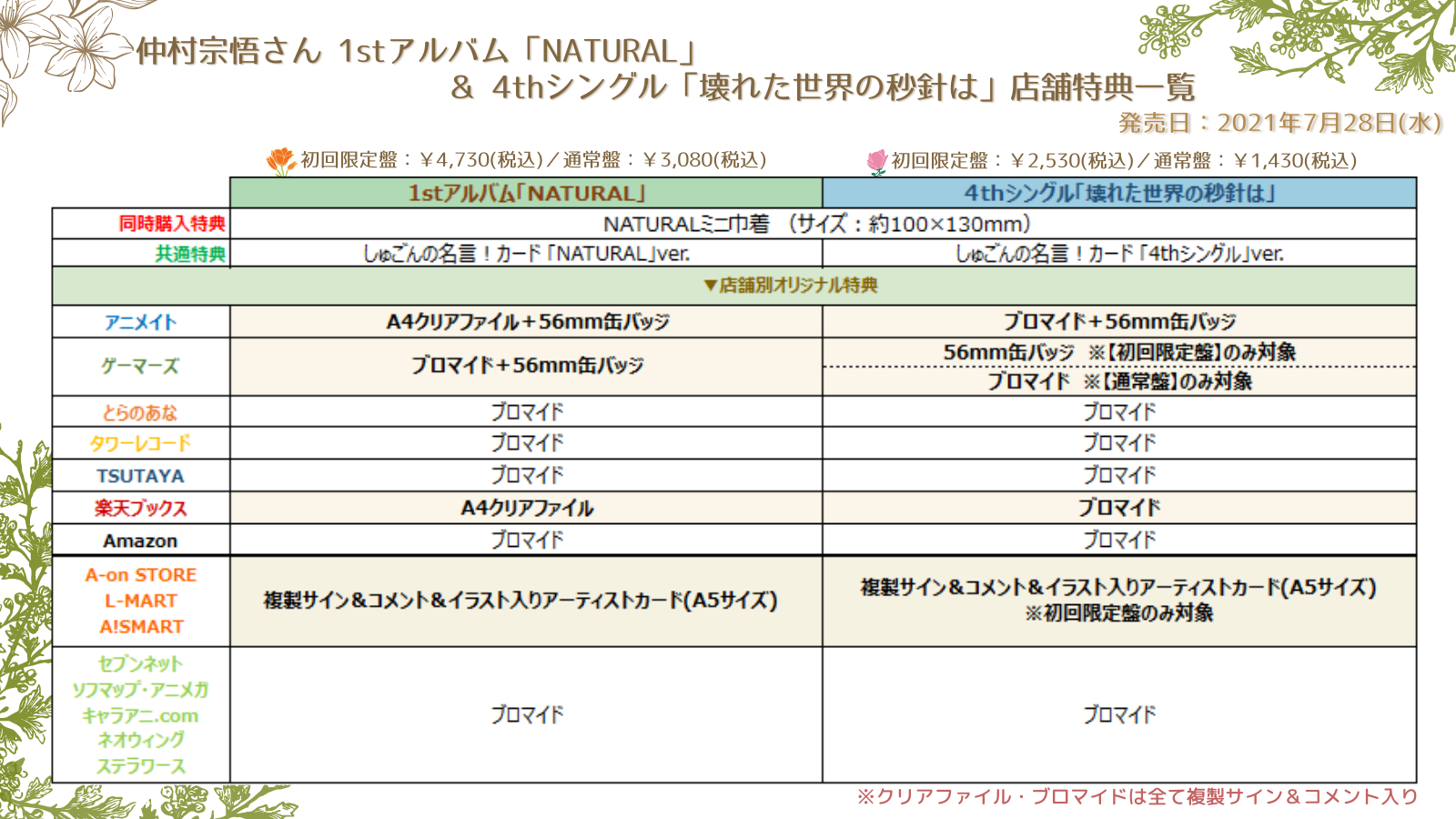Click the ネオウィング store label
The height and width of the screenshot is (819, 1456).
(141, 741)
